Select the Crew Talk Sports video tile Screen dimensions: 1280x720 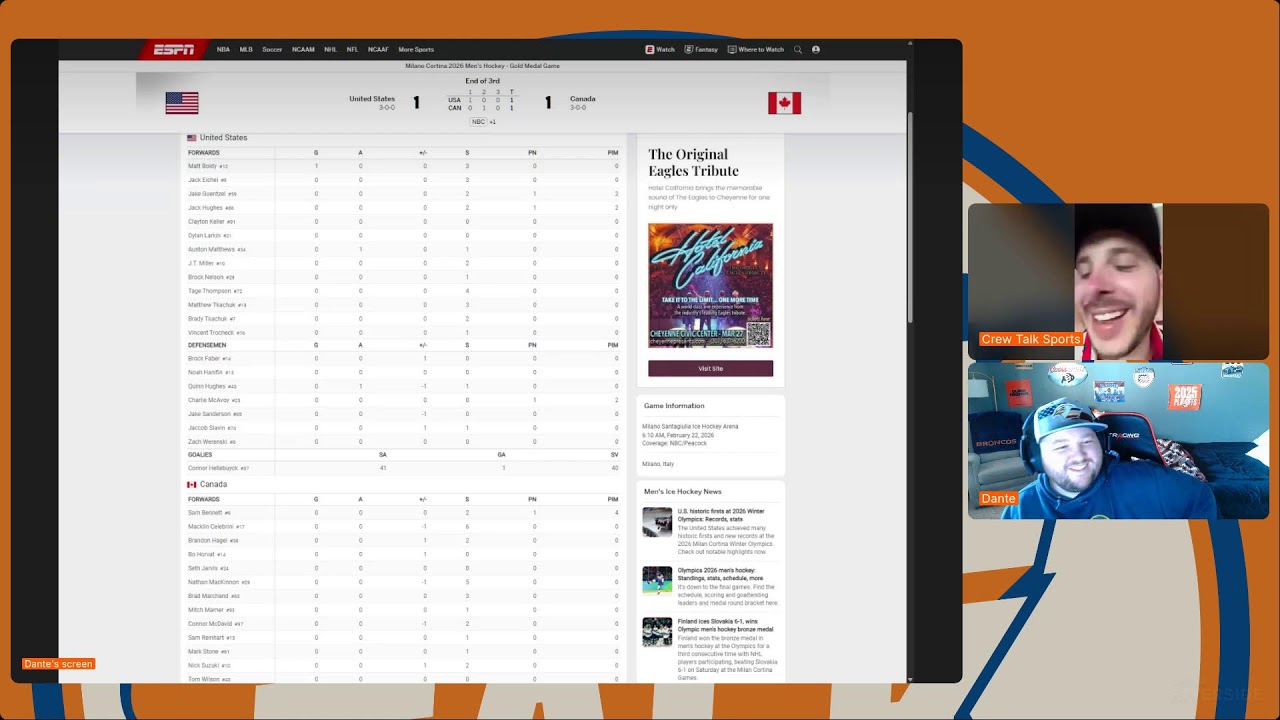pos(1118,281)
